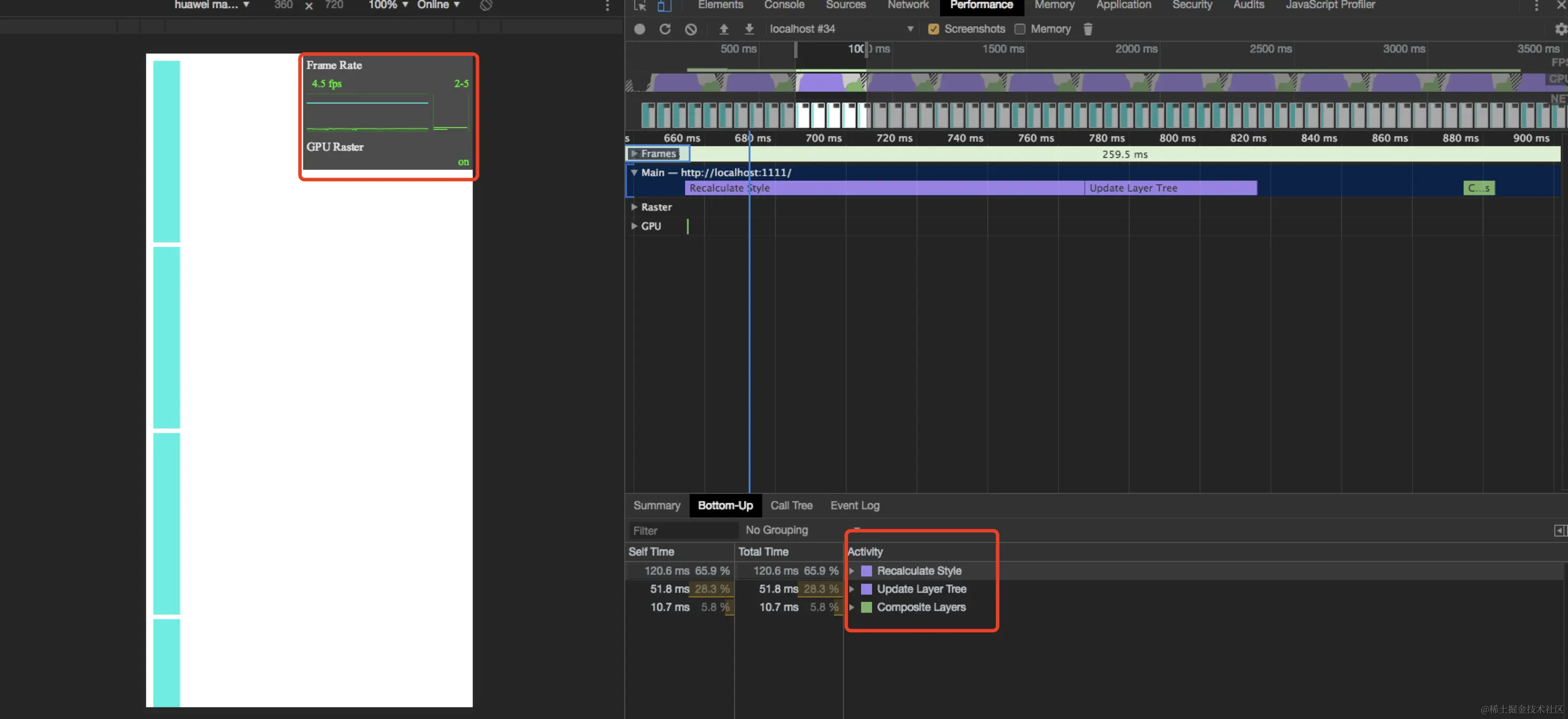Uncheck the Screenshots checkbox
This screenshot has width=1568, height=719.
[933, 29]
